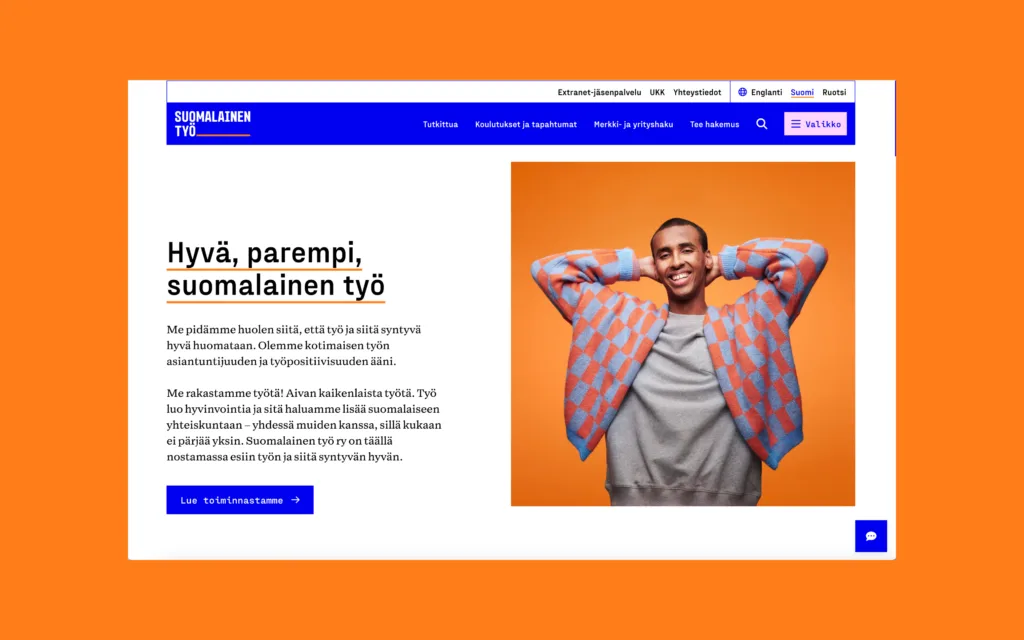Screen dimensions: 1024x640
Task: Go to Merkki- ja yrityshaku
Action: (x=633, y=124)
